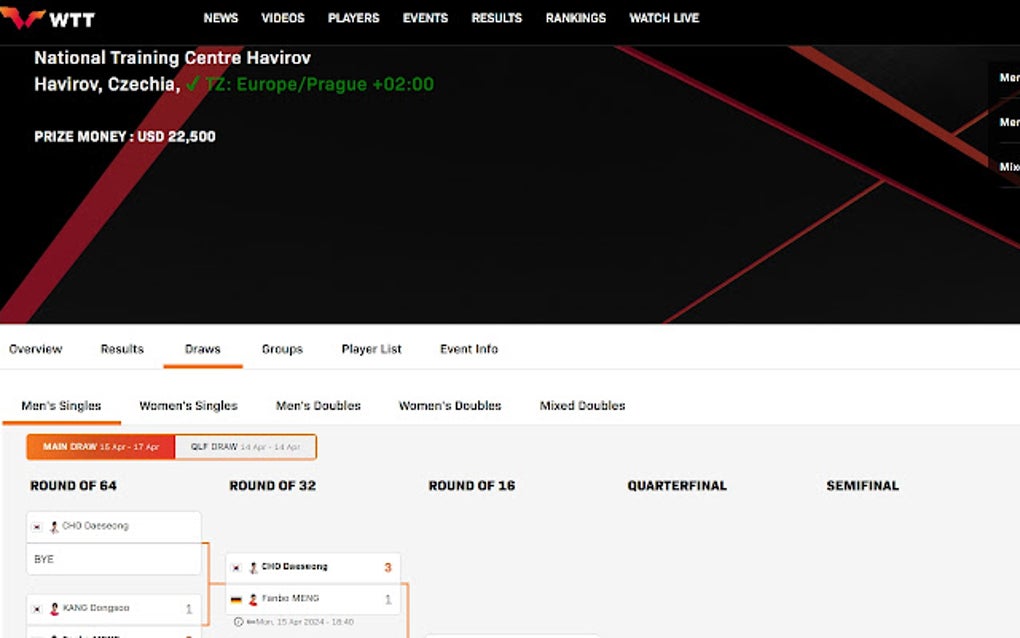
Task: Open the NEWS menu item
Action: (x=221, y=18)
